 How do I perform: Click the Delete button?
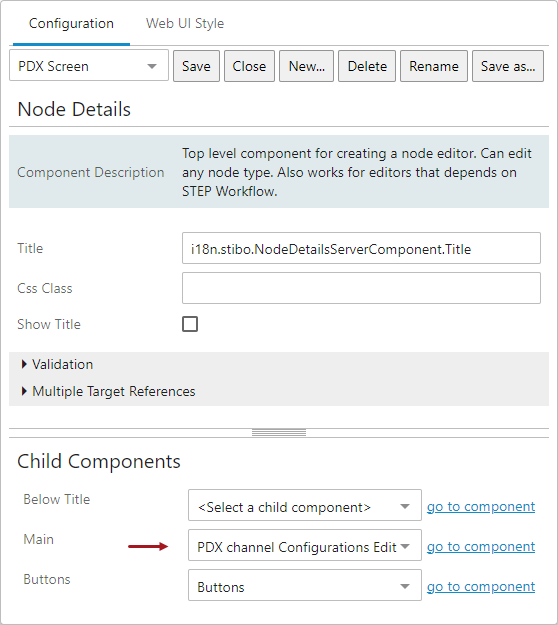(x=367, y=66)
